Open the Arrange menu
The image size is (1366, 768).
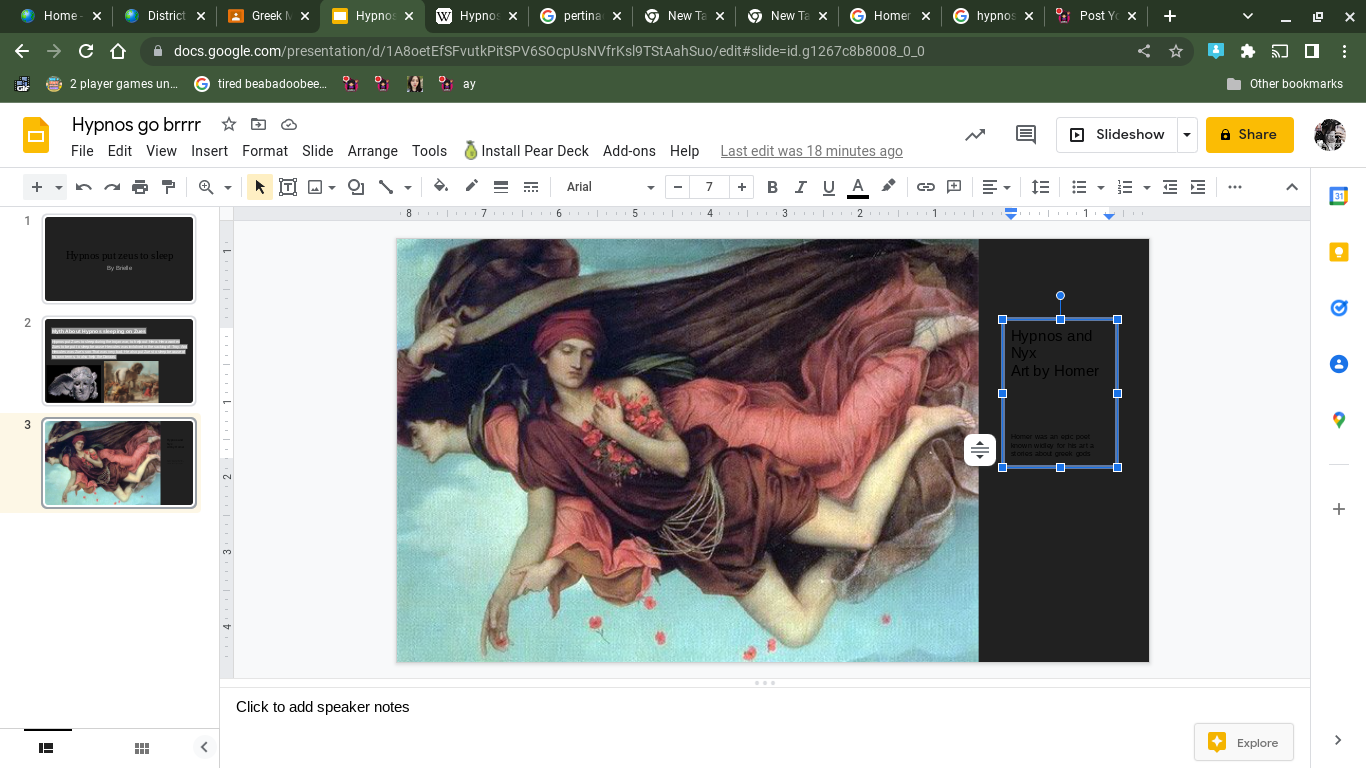373,151
